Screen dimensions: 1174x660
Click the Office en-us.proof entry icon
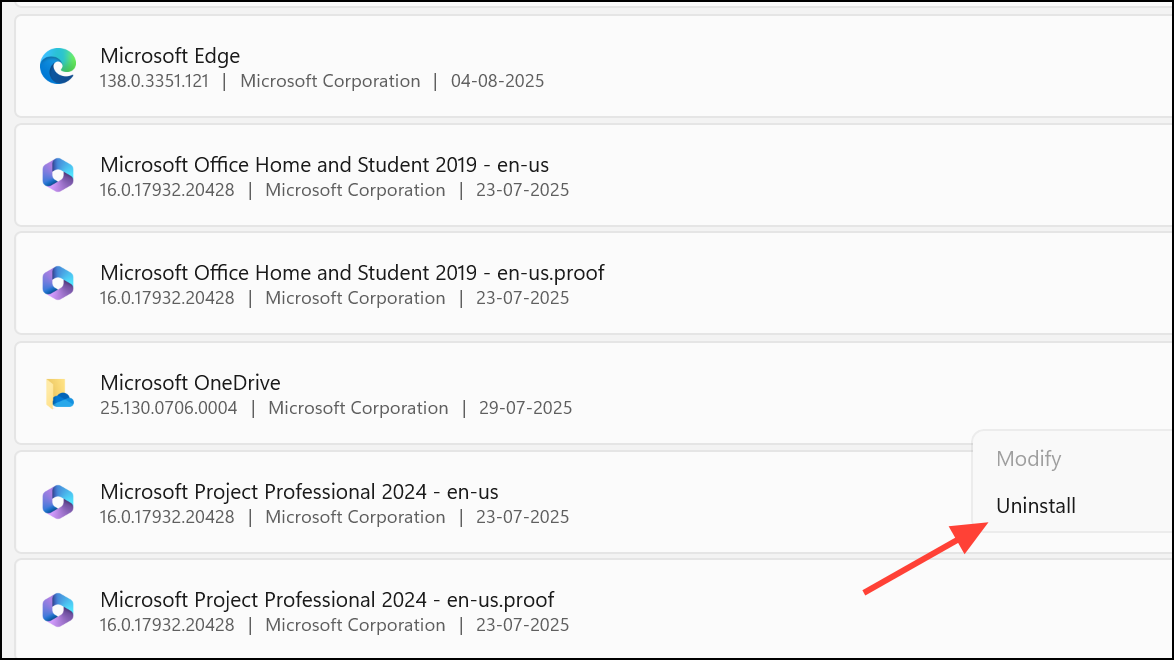click(x=58, y=283)
